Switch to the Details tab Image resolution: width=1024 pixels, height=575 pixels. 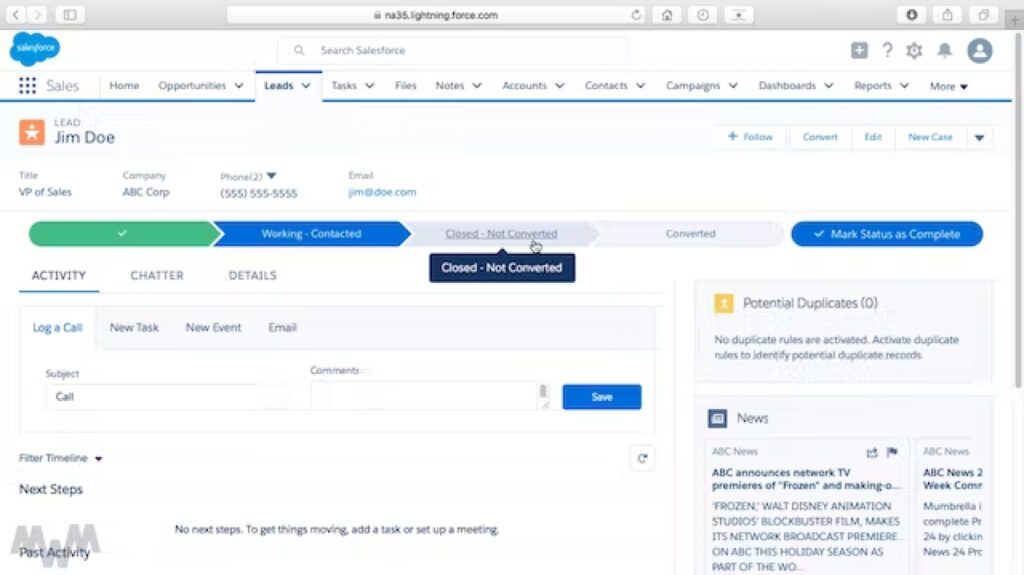coord(253,276)
